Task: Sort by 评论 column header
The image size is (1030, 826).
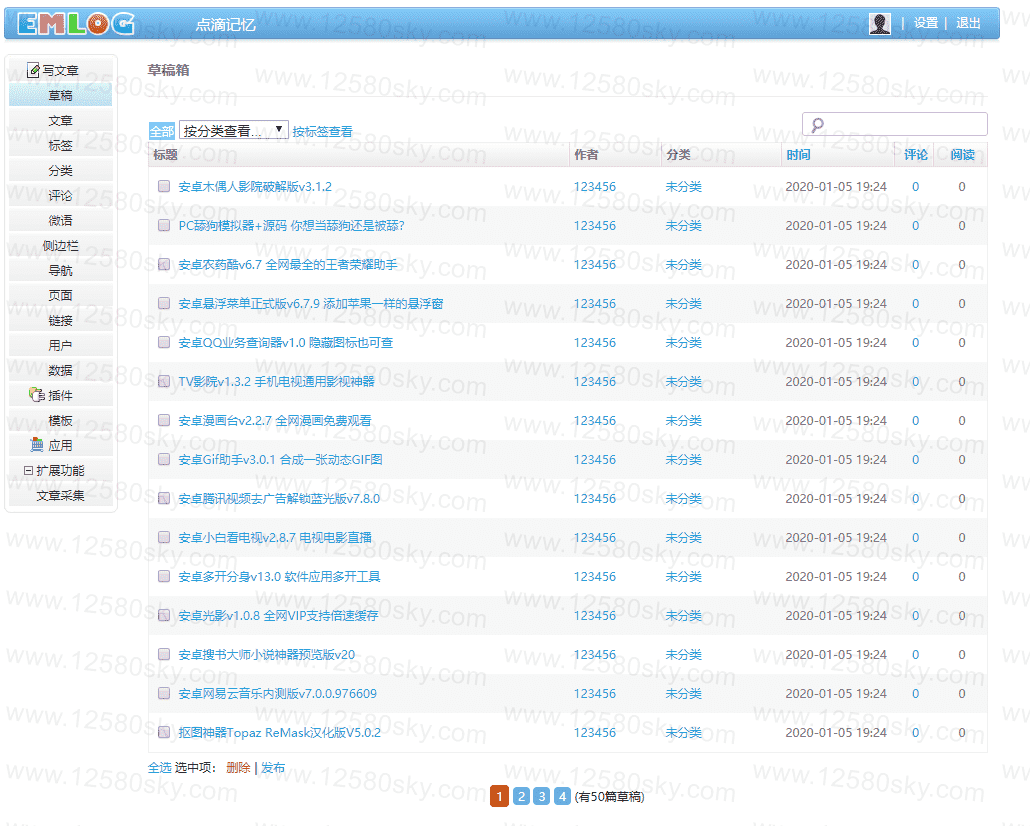Action: pyautogui.click(x=916, y=154)
